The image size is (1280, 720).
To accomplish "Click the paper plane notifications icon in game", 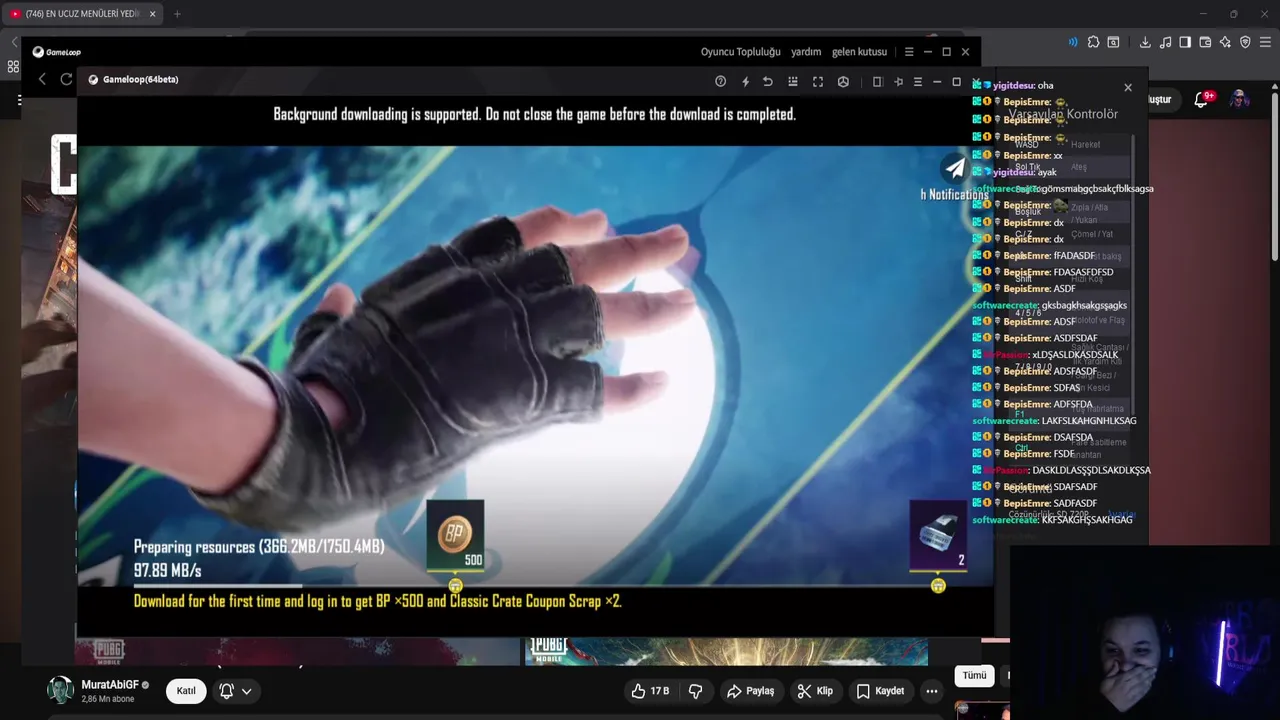I will (955, 168).
